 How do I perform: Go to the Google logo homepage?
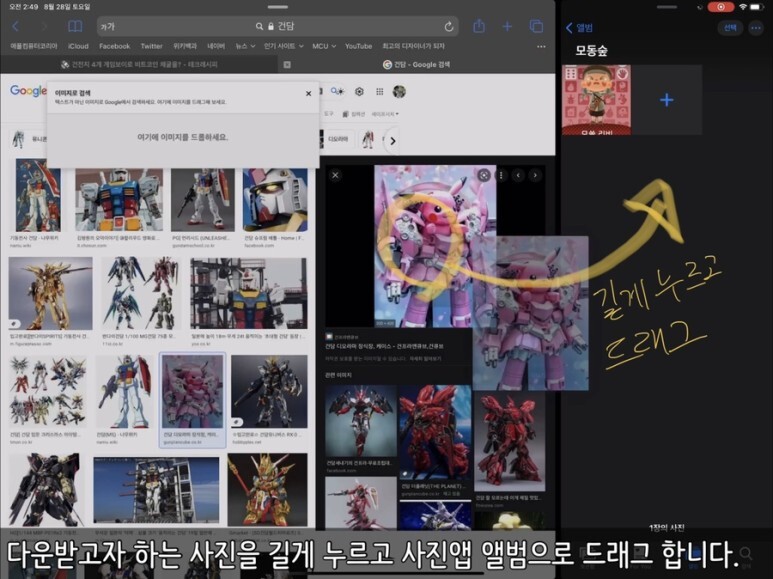pyautogui.click(x=28, y=91)
